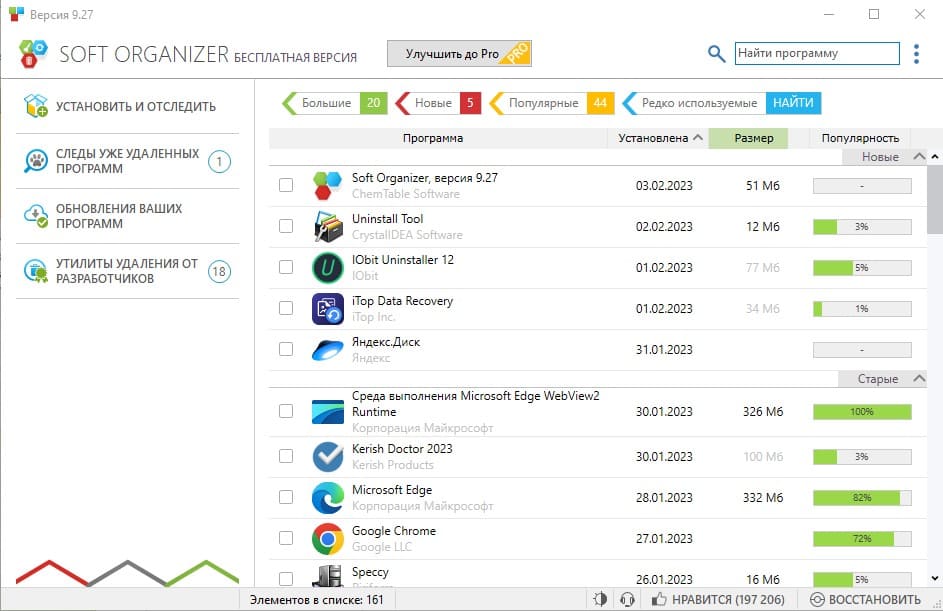Collapse the Новые group
Screen dimensions: 943x611
coord(919,156)
